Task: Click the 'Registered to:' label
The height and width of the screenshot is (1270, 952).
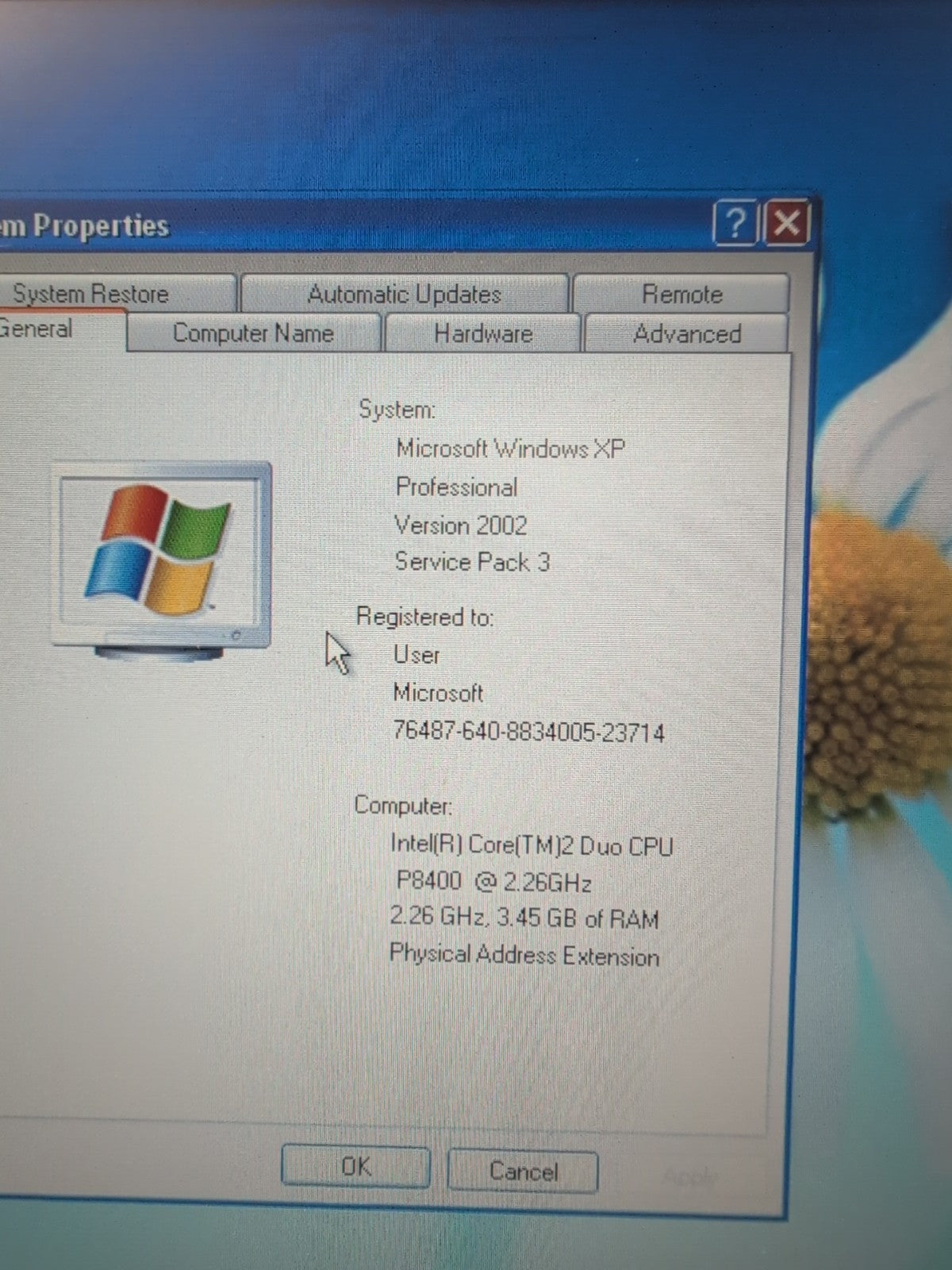Action: point(424,617)
